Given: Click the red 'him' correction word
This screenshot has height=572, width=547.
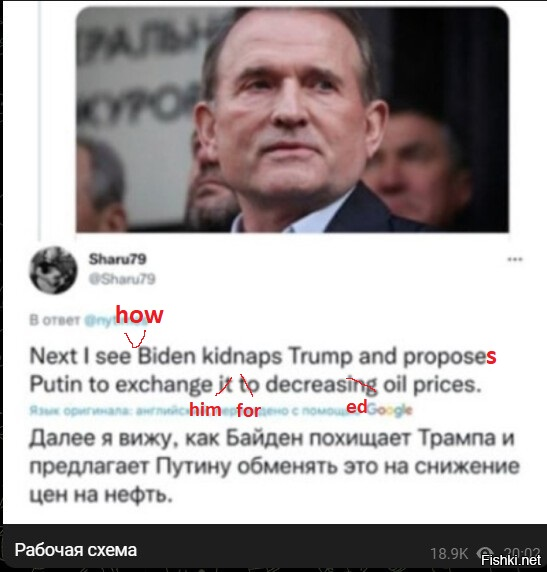Looking at the screenshot, I should point(205,410).
